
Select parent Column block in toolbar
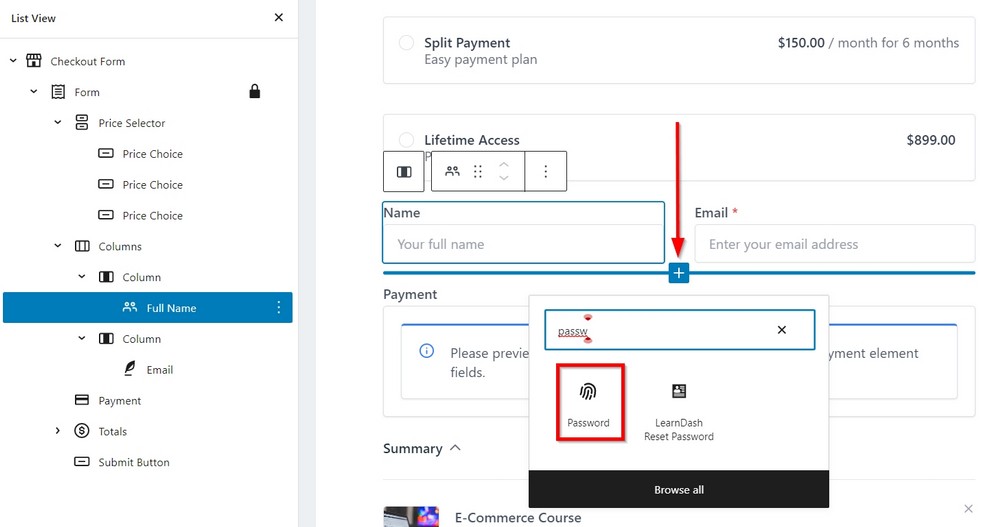click(x=404, y=172)
